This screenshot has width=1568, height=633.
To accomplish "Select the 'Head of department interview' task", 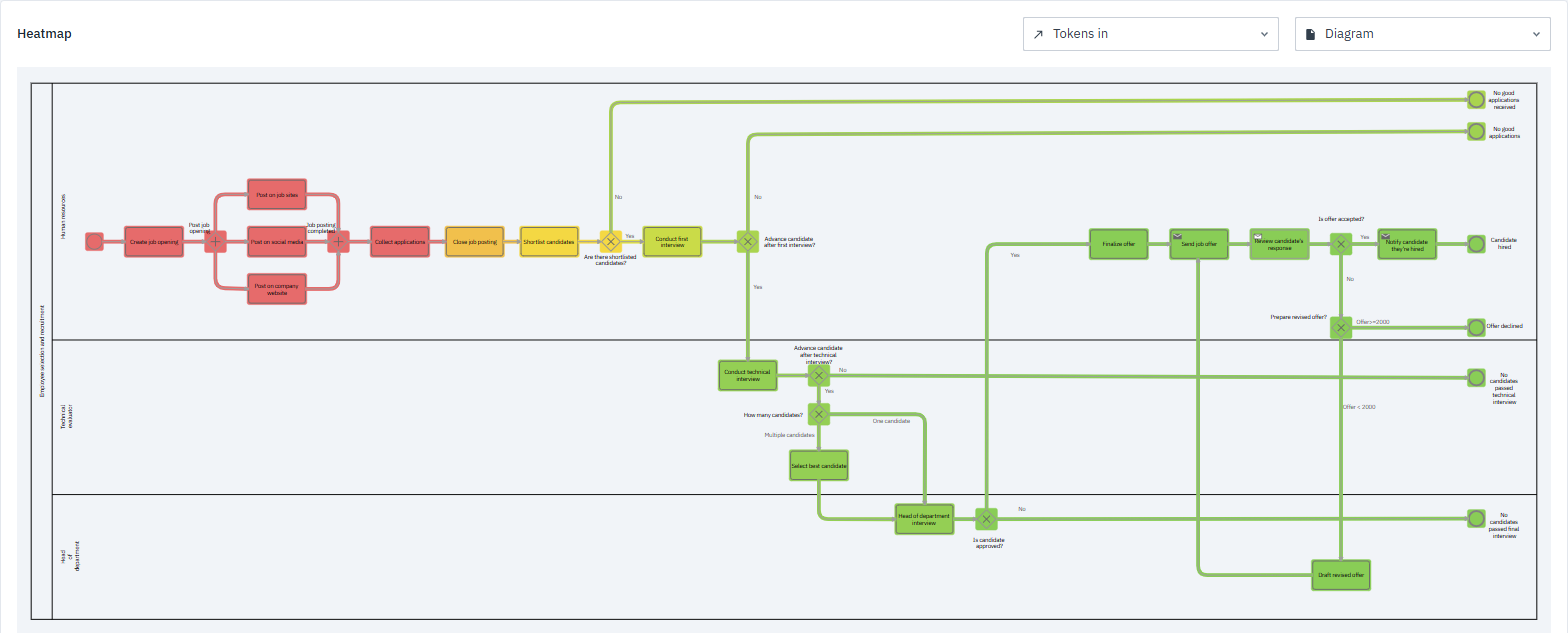I will [924, 519].
